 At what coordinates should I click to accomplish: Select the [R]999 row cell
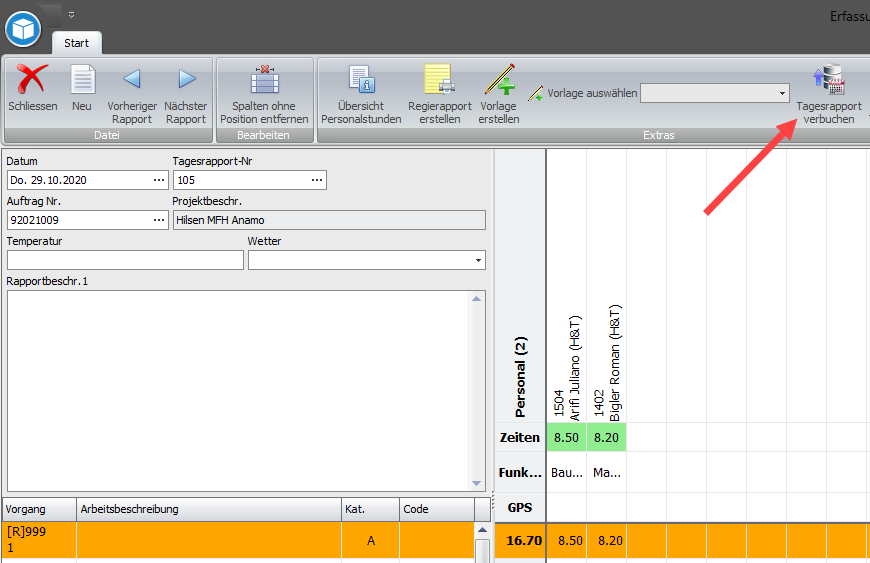(x=39, y=540)
